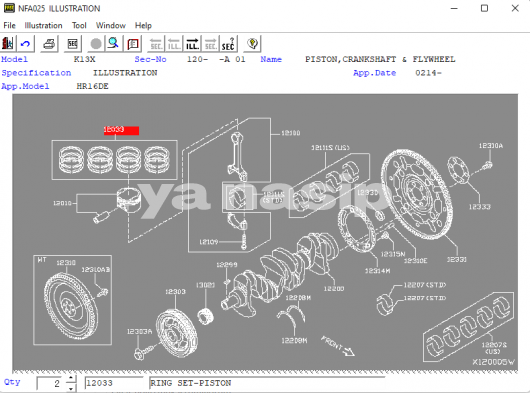This screenshot has height=393, width=530.
Task: Increase Qty with the up spinner arrow
Action: tap(71, 378)
